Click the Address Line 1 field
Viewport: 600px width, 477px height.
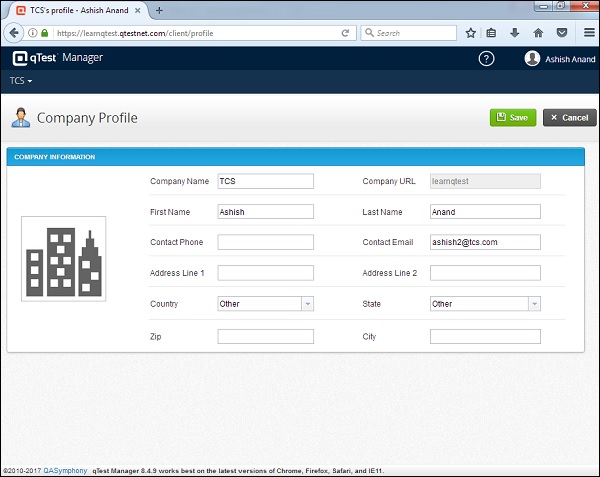point(266,273)
